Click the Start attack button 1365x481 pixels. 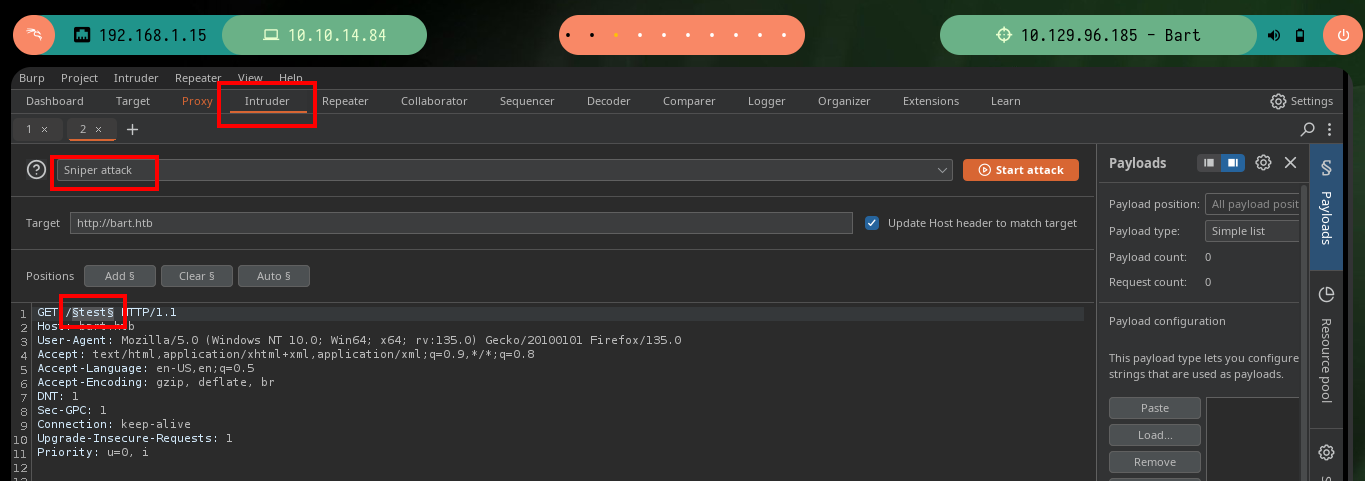[1021, 170]
